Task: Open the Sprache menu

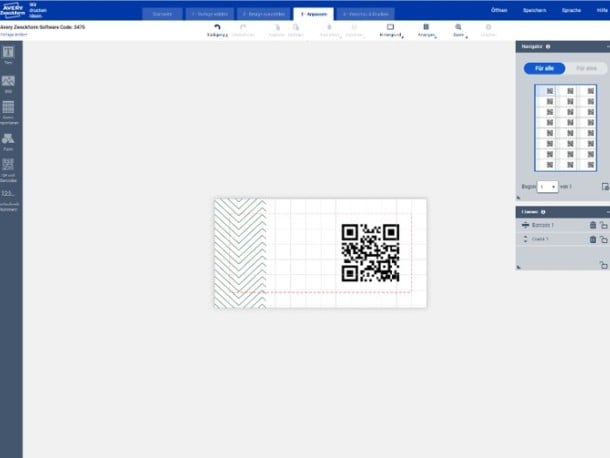Action: tap(571, 11)
